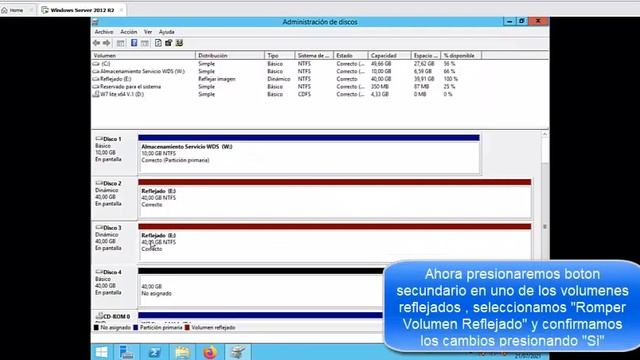
Task: Select the Disk Management taskbar icon
Action: point(238,352)
